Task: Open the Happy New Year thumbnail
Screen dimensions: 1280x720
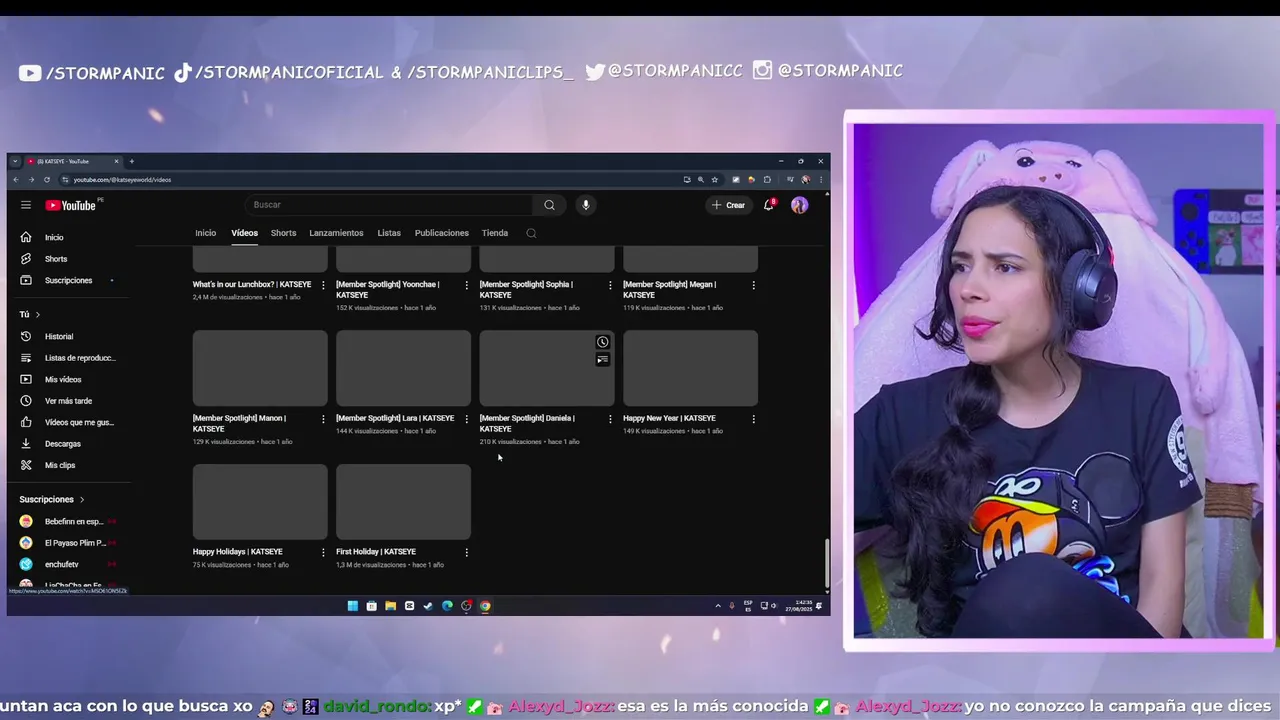Action: (x=690, y=368)
